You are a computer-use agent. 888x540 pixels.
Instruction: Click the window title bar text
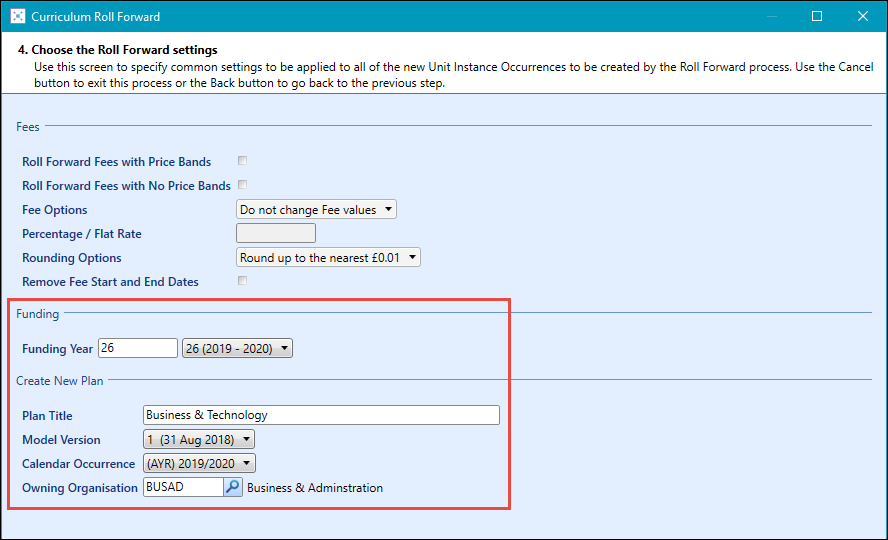95,17
